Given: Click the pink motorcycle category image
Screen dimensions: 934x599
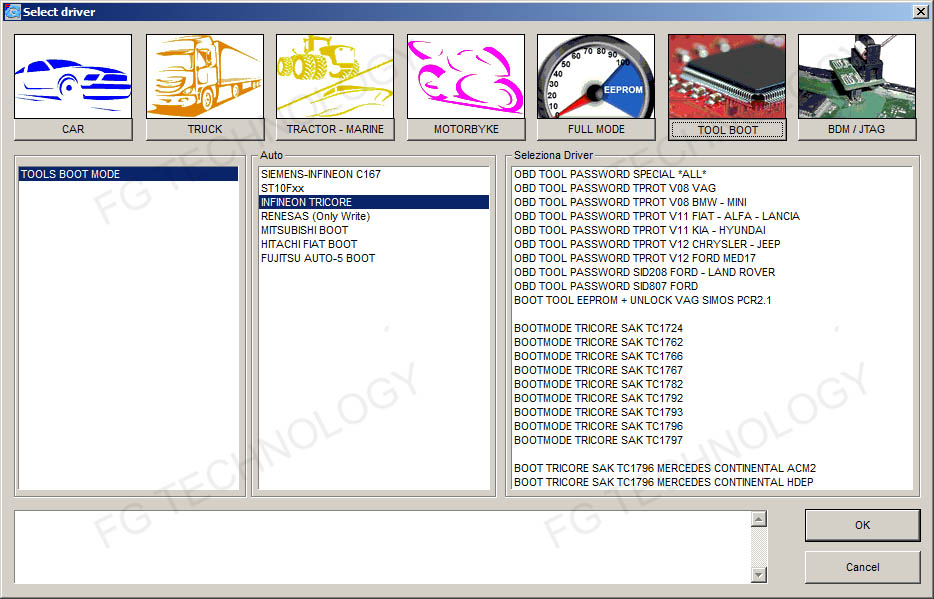Looking at the screenshot, I should click(x=466, y=76).
